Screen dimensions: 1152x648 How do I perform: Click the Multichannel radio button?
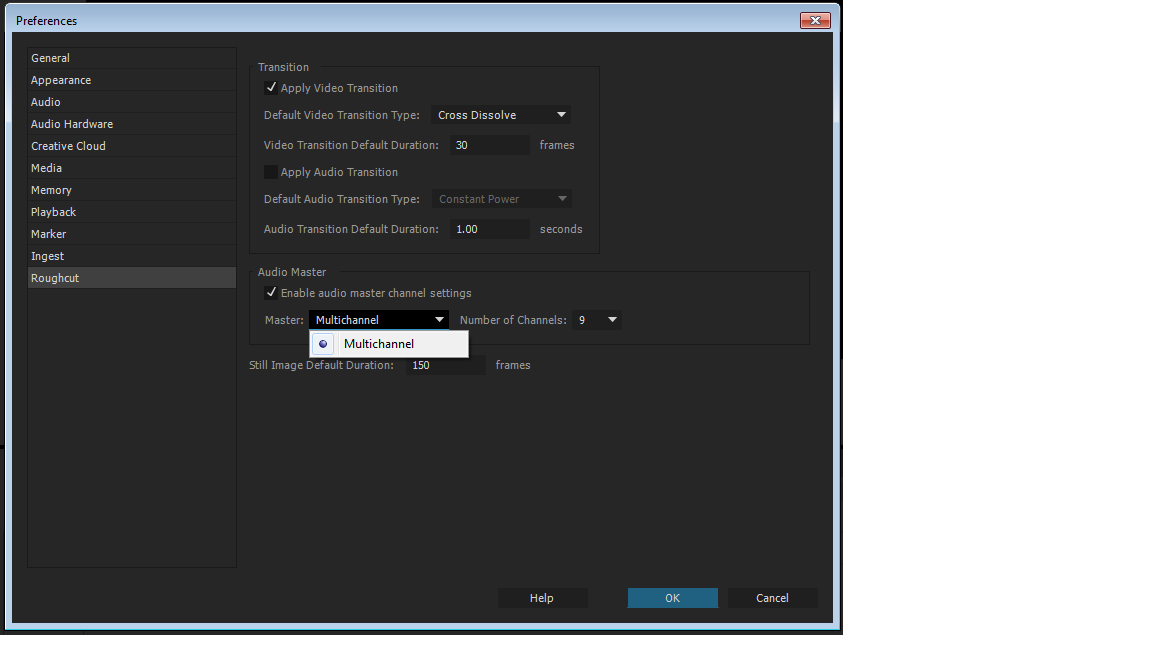pyautogui.click(x=322, y=343)
